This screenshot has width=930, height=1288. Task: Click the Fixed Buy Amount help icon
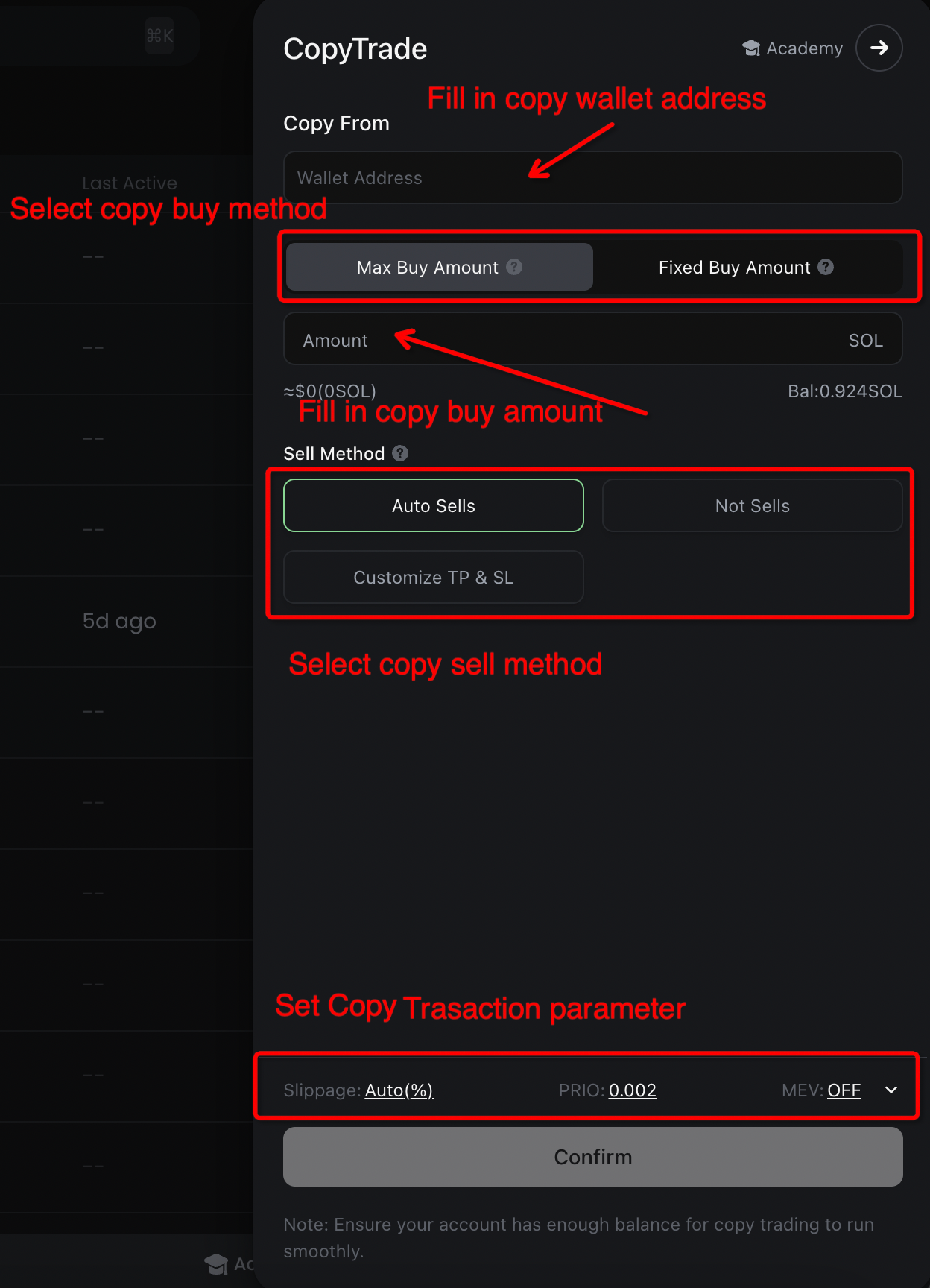pos(826,267)
